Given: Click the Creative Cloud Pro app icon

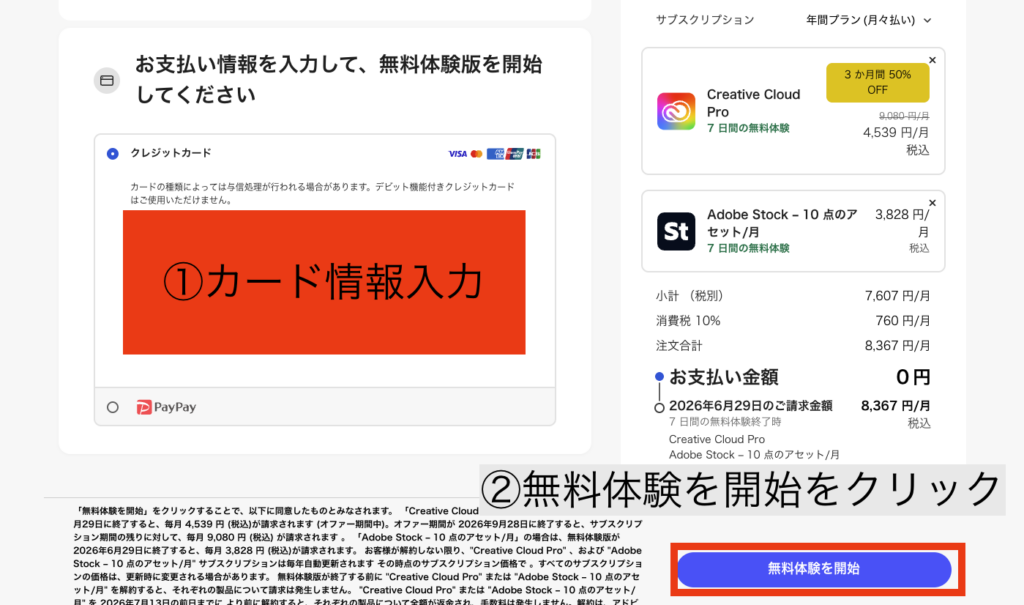Looking at the screenshot, I should point(676,111).
